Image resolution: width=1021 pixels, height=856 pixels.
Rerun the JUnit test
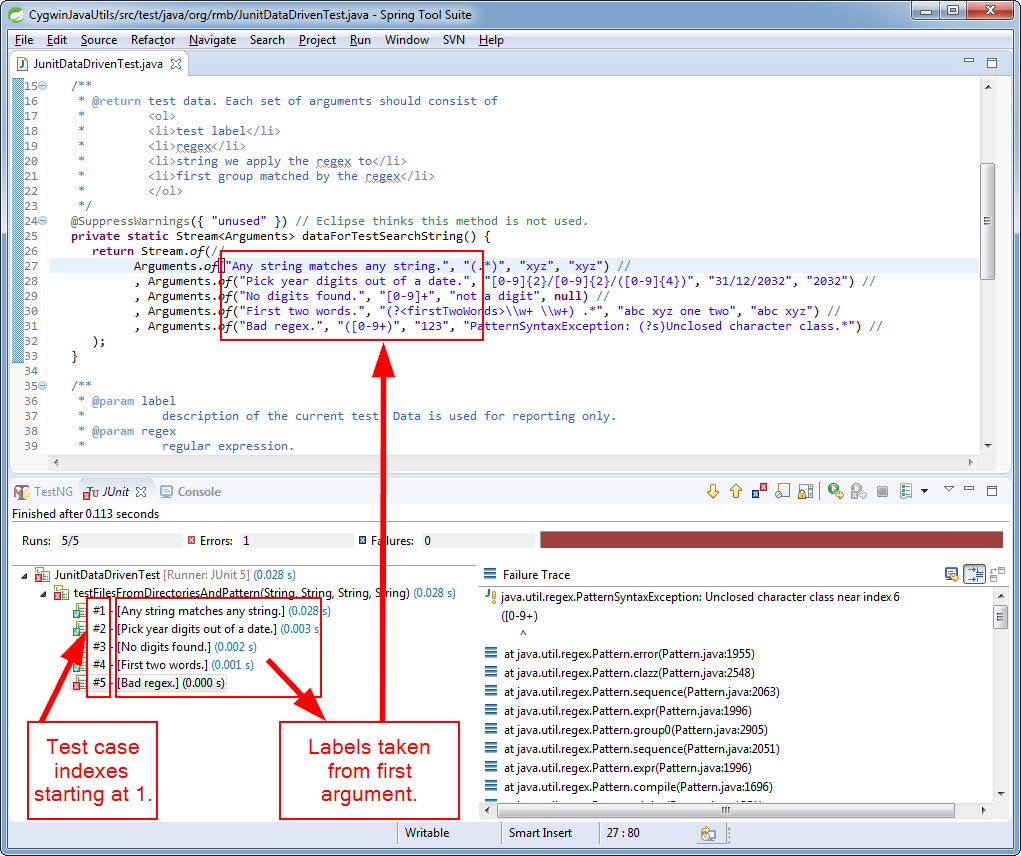(x=833, y=491)
